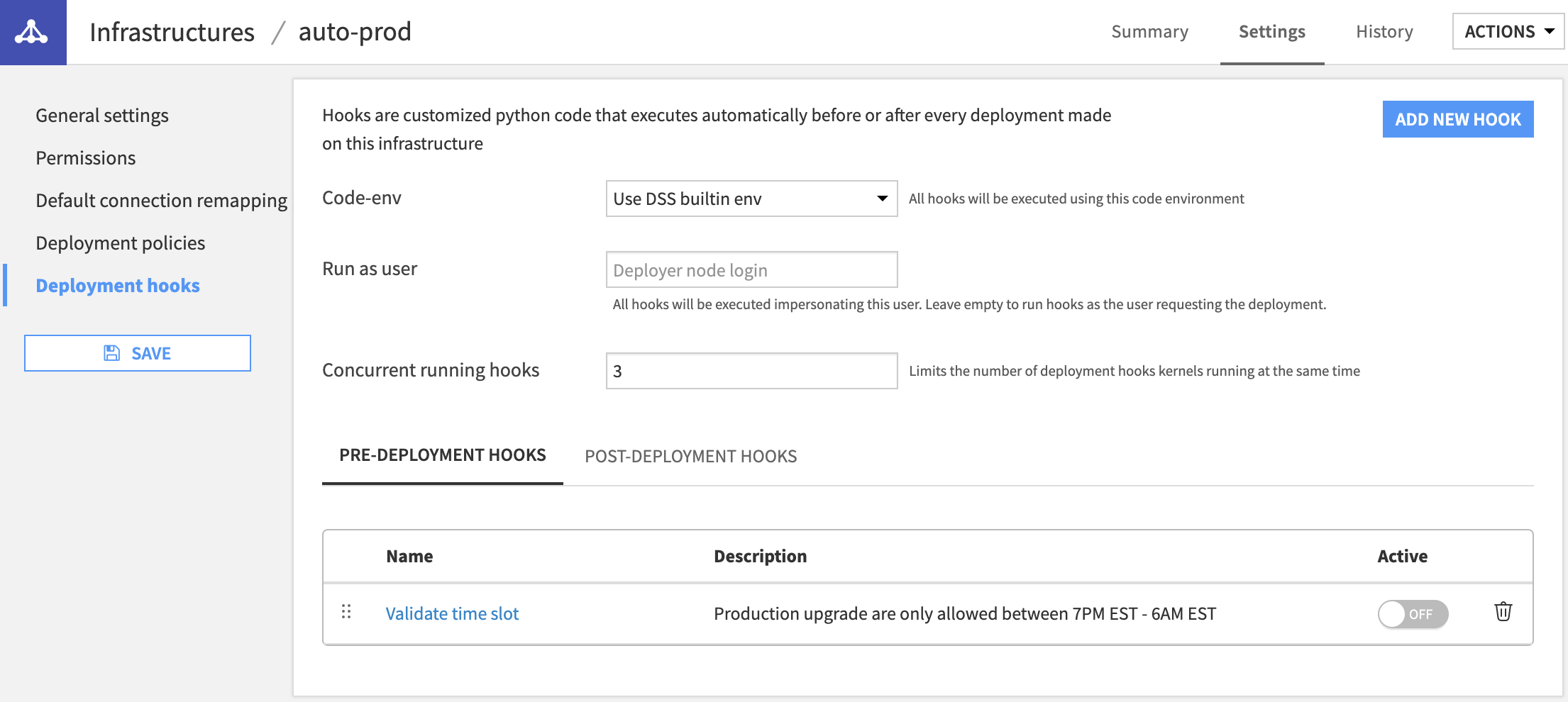
Task: Focus the Run as user input field
Action: (x=751, y=269)
